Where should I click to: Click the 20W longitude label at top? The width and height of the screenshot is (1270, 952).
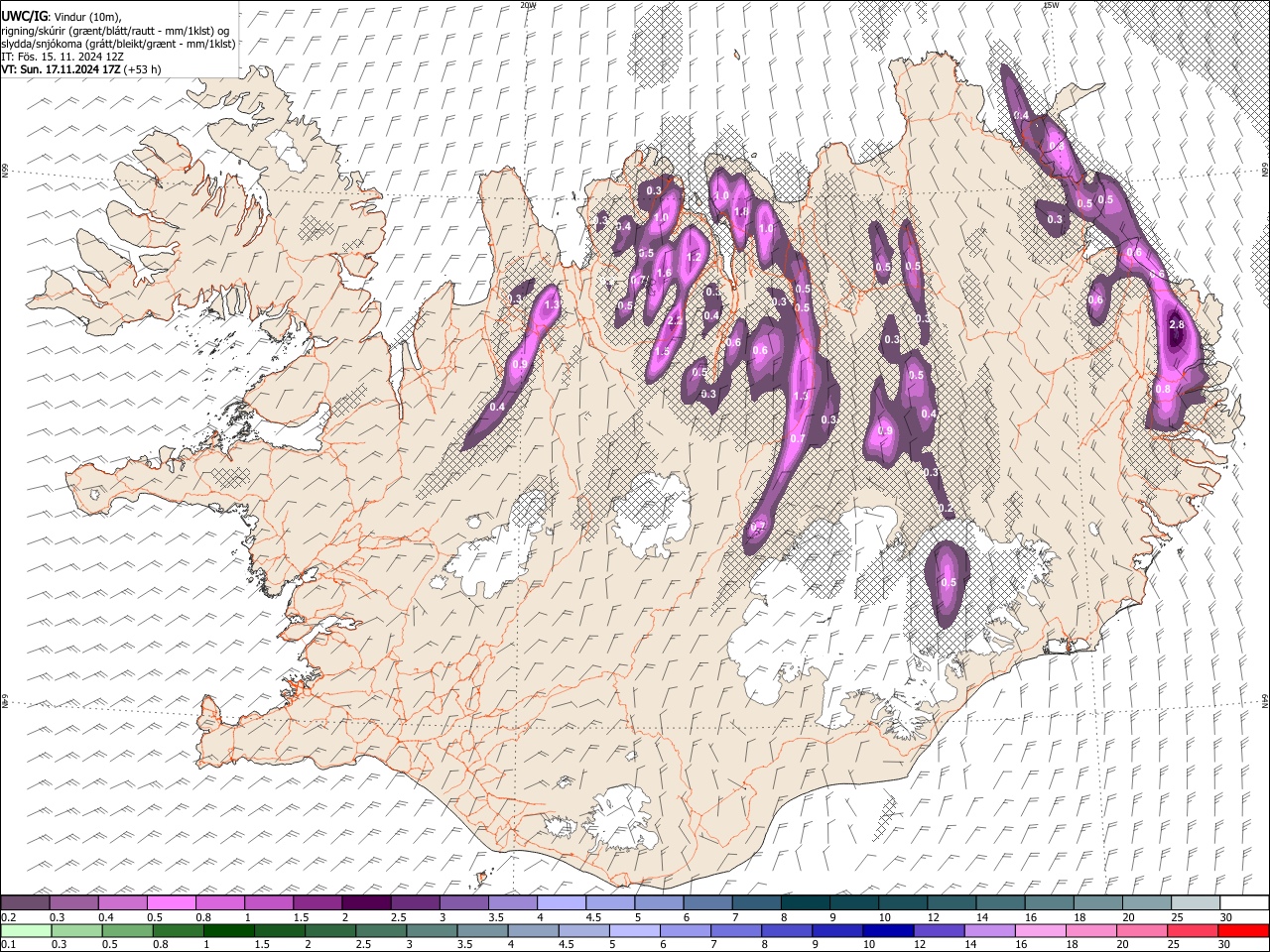click(528, 5)
